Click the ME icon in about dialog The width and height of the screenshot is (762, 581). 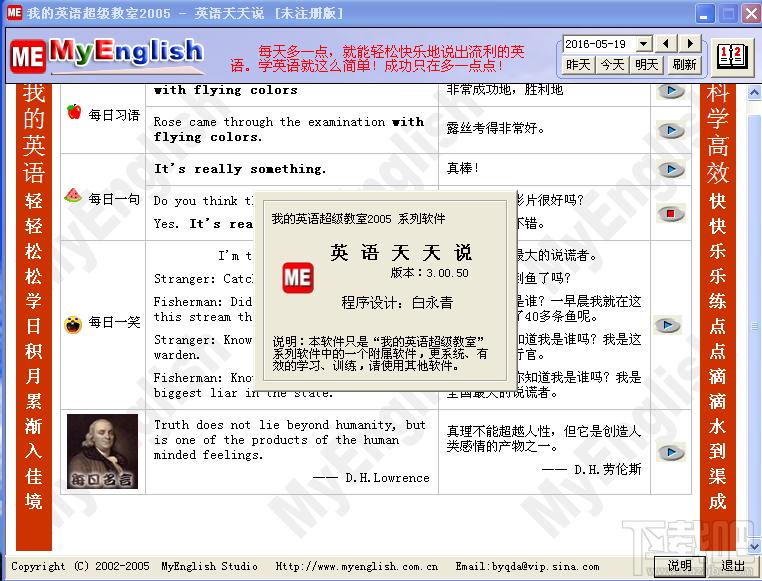point(298,277)
